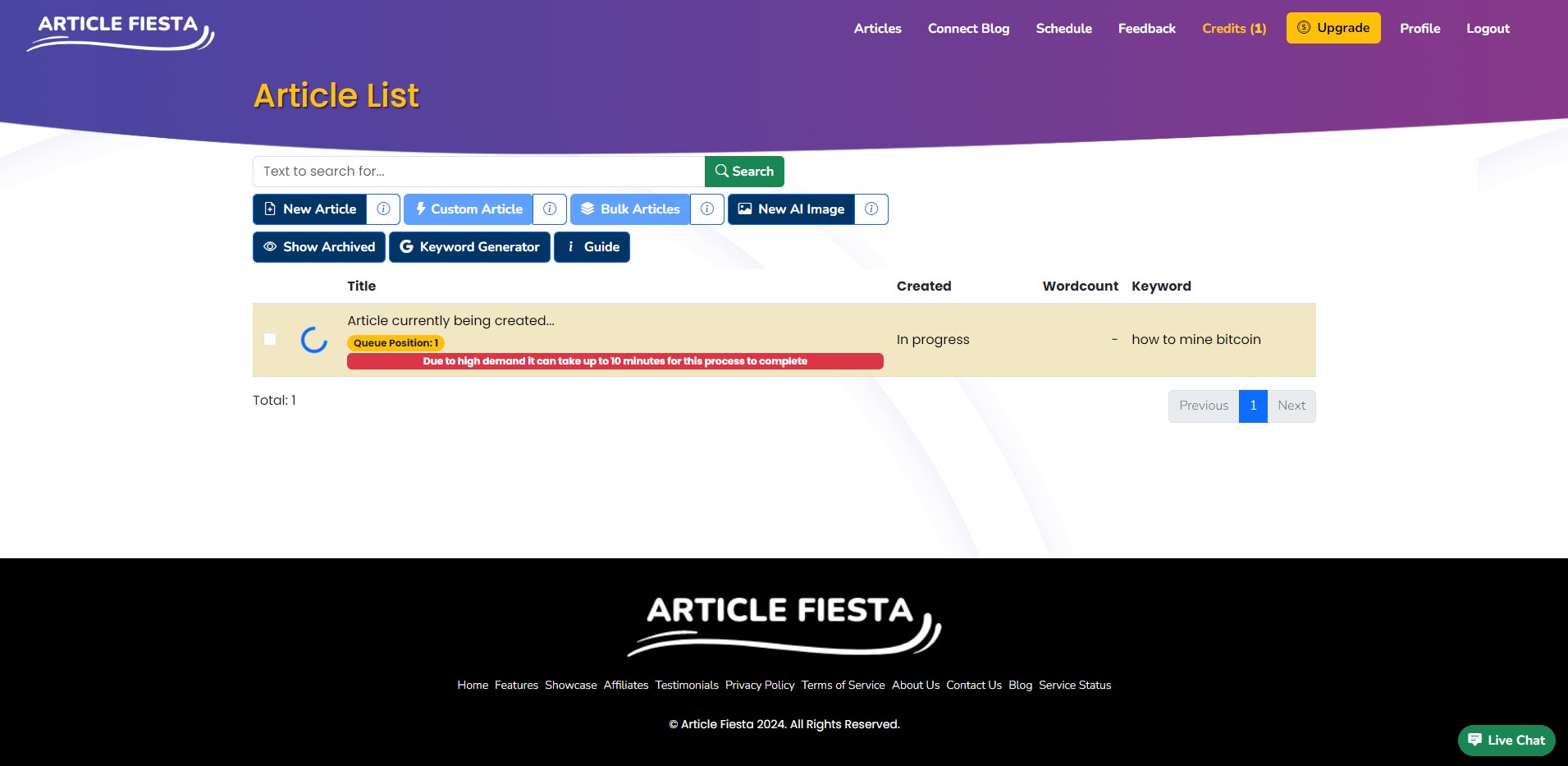The width and height of the screenshot is (1568, 766).
Task: Open the Affiliates footer link
Action: click(x=626, y=686)
